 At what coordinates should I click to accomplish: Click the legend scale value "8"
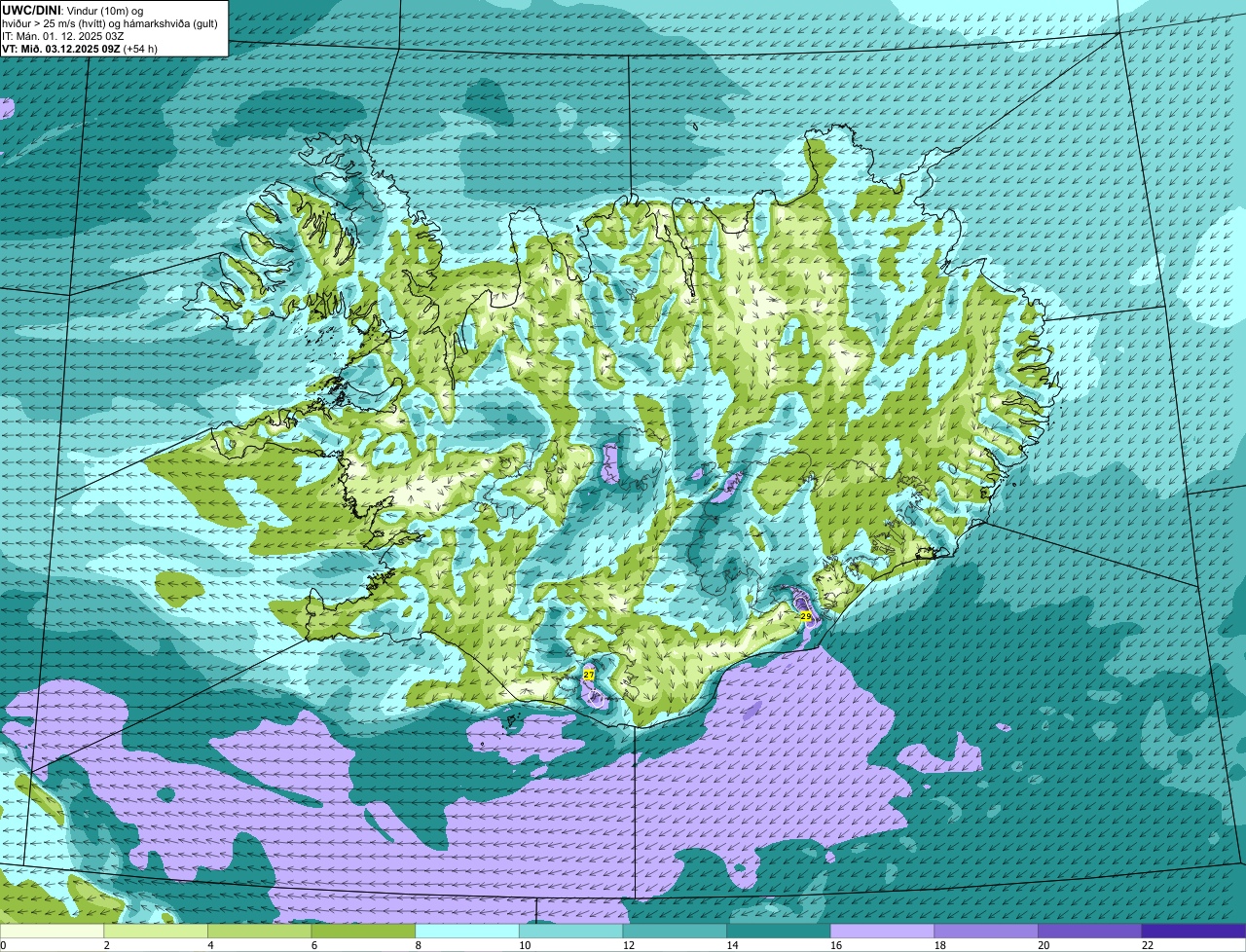point(418,945)
